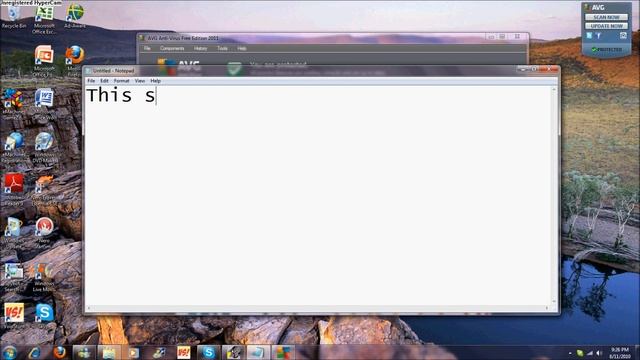Image resolution: width=640 pixels, height=360 pixels.
Task: Open Notepad's File menu
Action: [x=91, y=81]
